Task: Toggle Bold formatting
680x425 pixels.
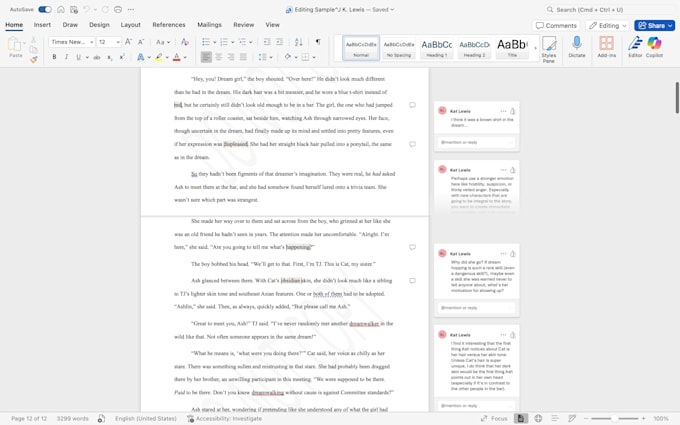Action: 54,57
